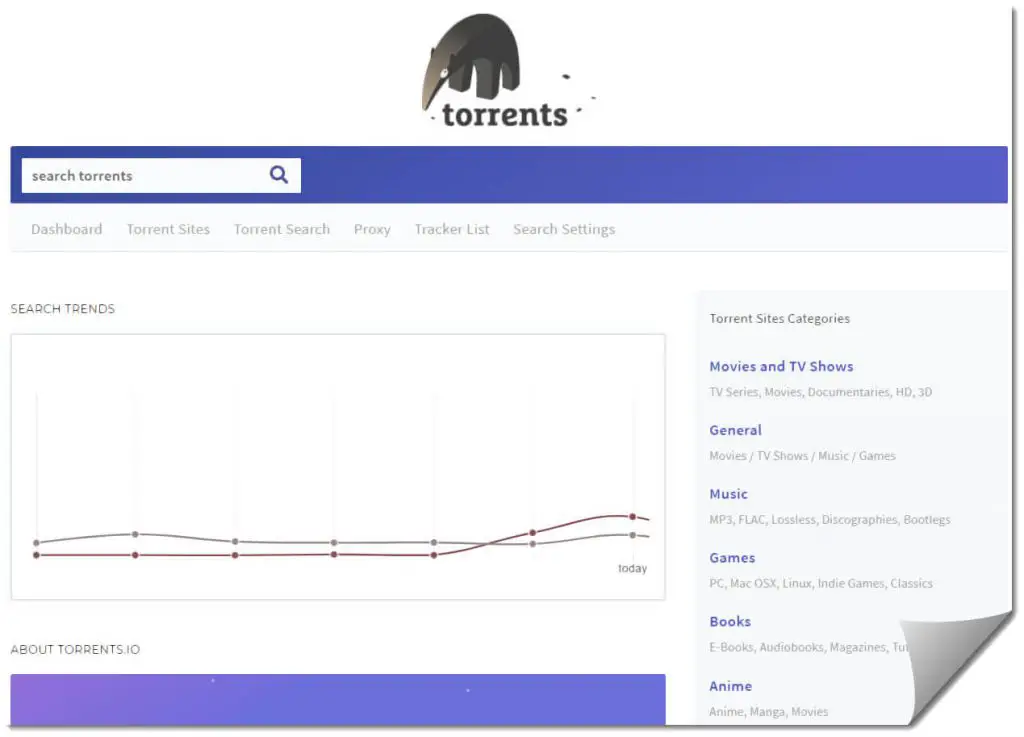View the Games category
This screenshot has height=737, width=1024.
[x=732, y=558]
